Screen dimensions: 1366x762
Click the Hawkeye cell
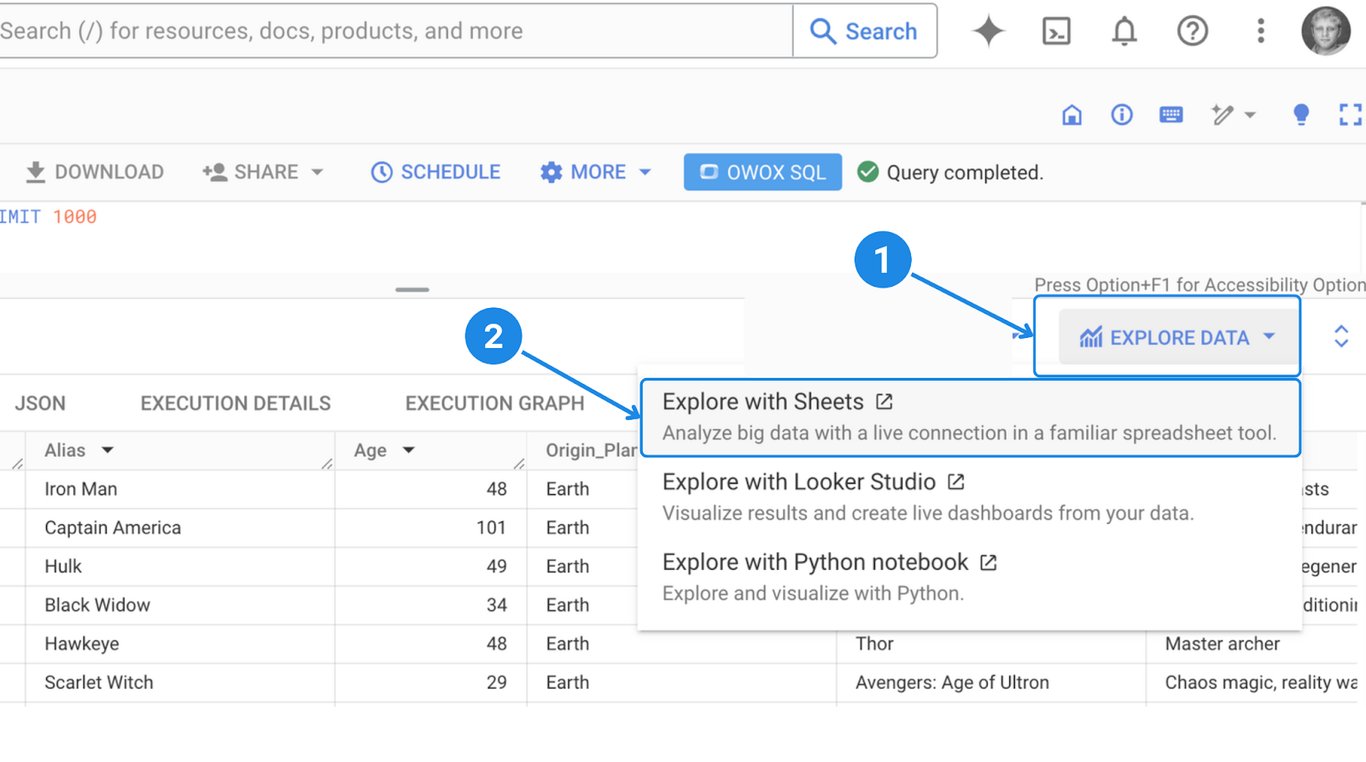(180, 644)
